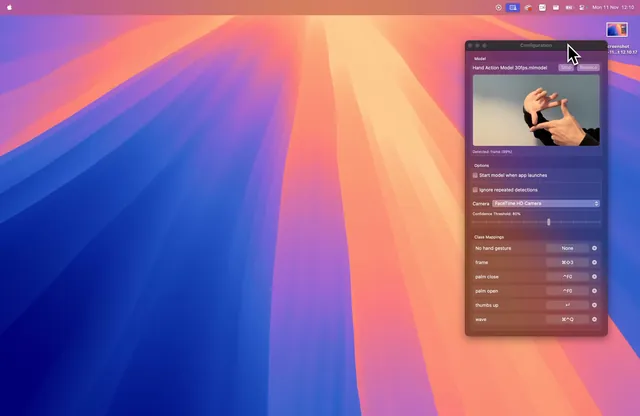Click the Configuration window title bar

536,45
